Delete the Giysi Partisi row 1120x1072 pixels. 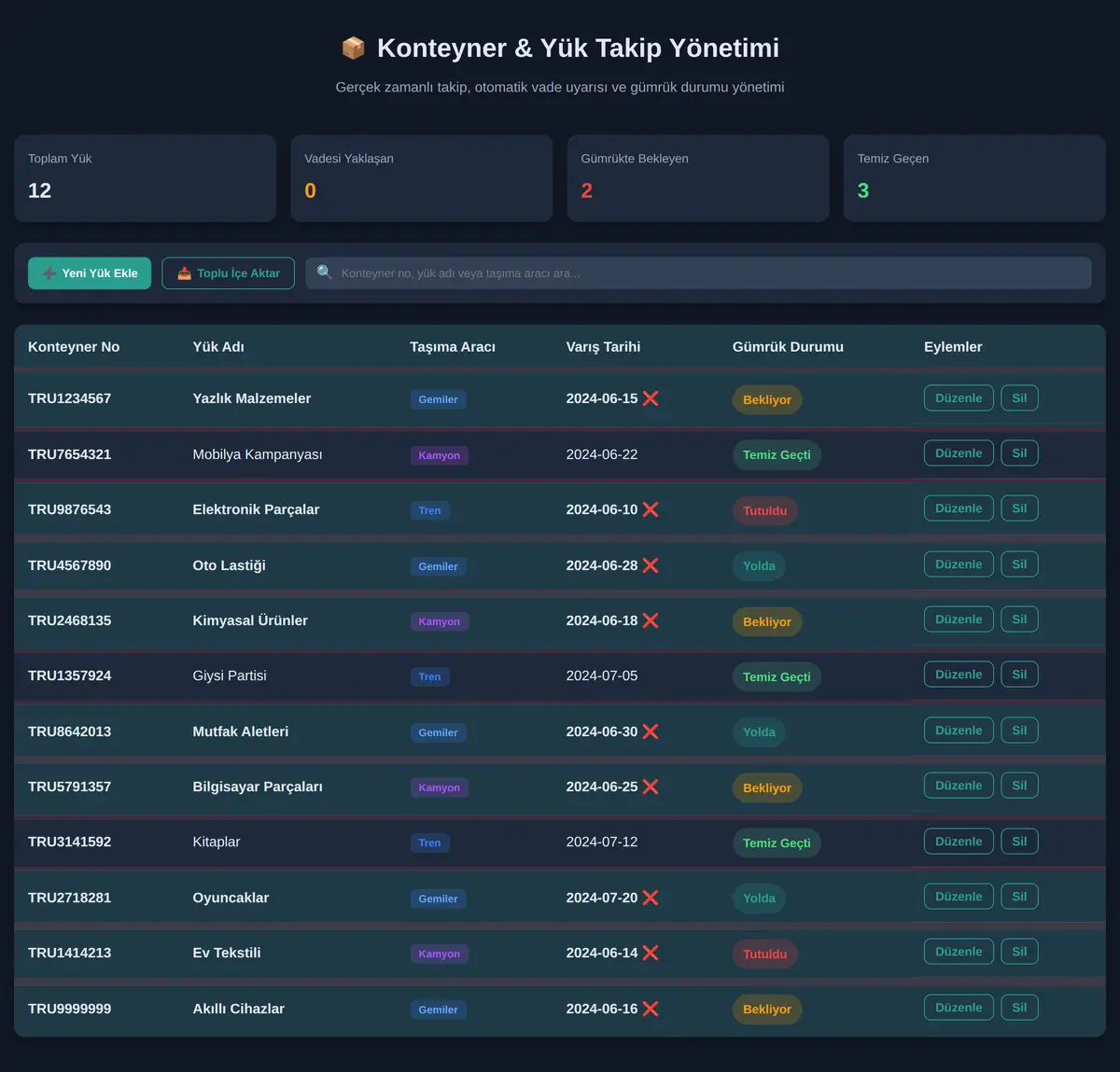tap(1019, 675)
